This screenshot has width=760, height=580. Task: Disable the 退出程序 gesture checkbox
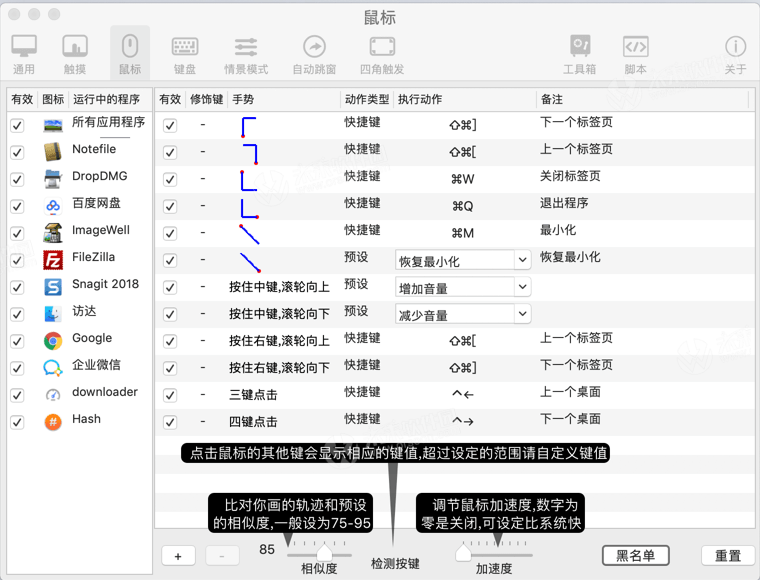[170, 206]
